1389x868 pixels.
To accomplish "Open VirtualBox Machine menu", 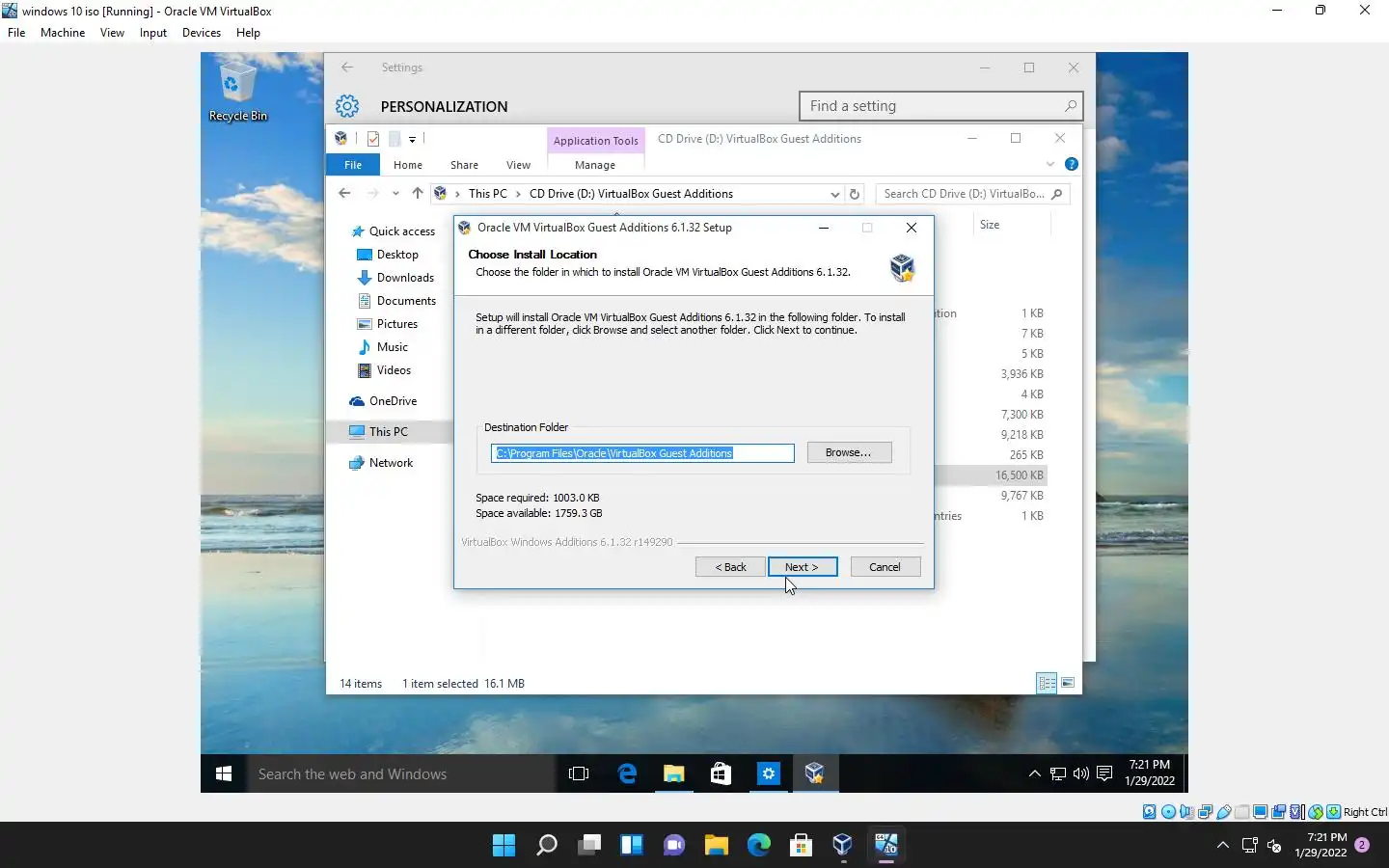I will [x=63, y=33].
